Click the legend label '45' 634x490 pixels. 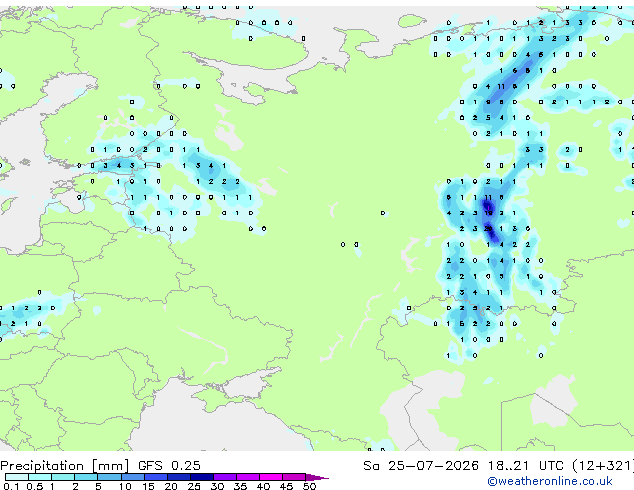point(286,486)
